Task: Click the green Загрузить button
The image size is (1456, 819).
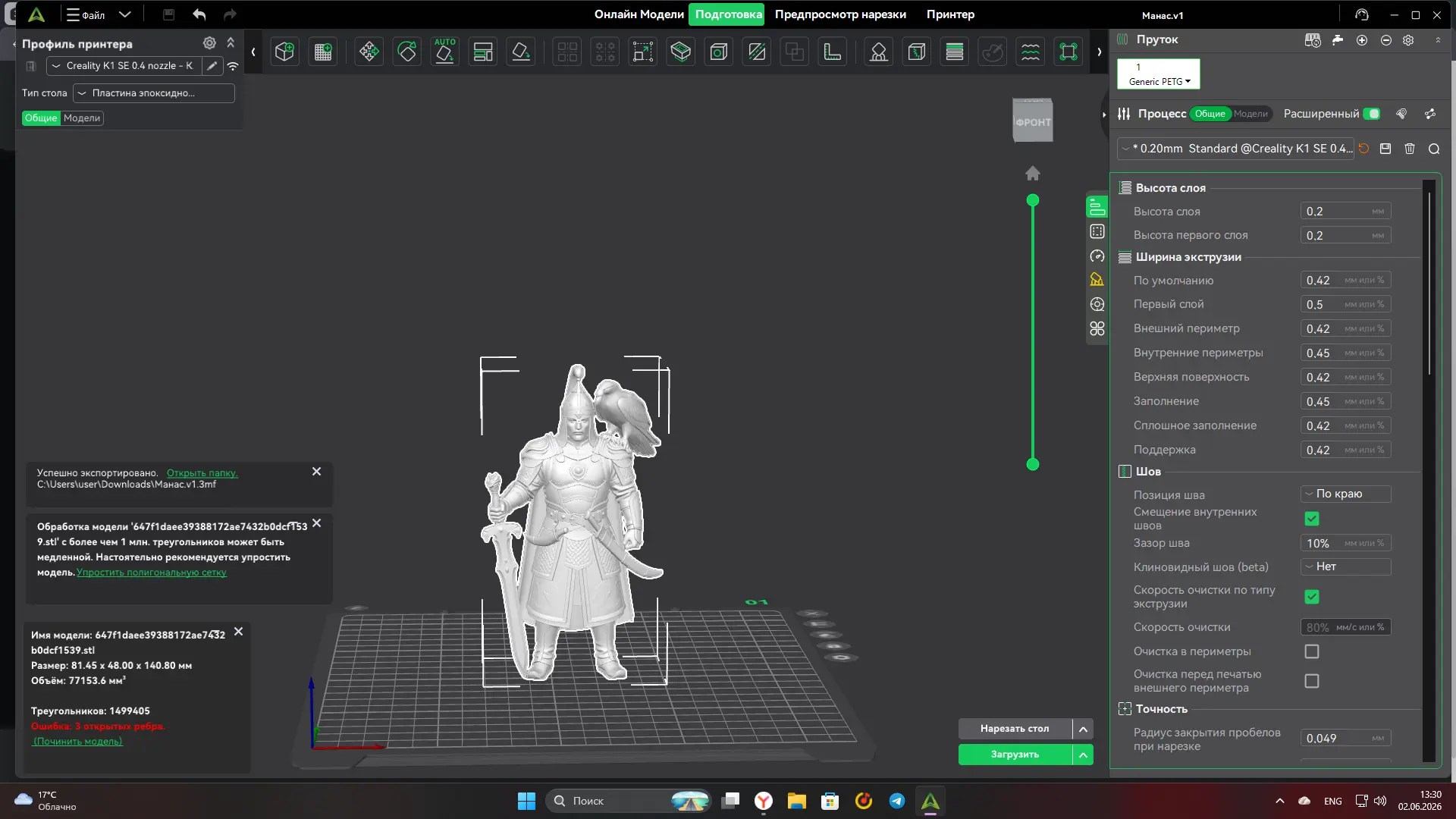Action: tap(1015, 755)
